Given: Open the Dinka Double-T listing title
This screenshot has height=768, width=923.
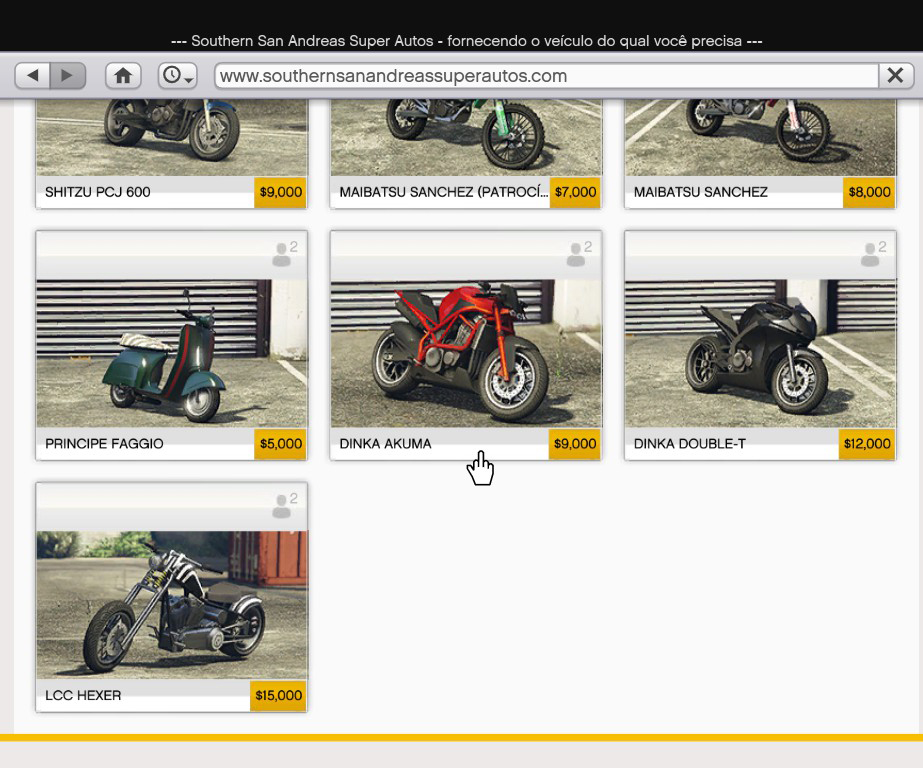Looking at the screenshot, I should click(x=689, y=444).
